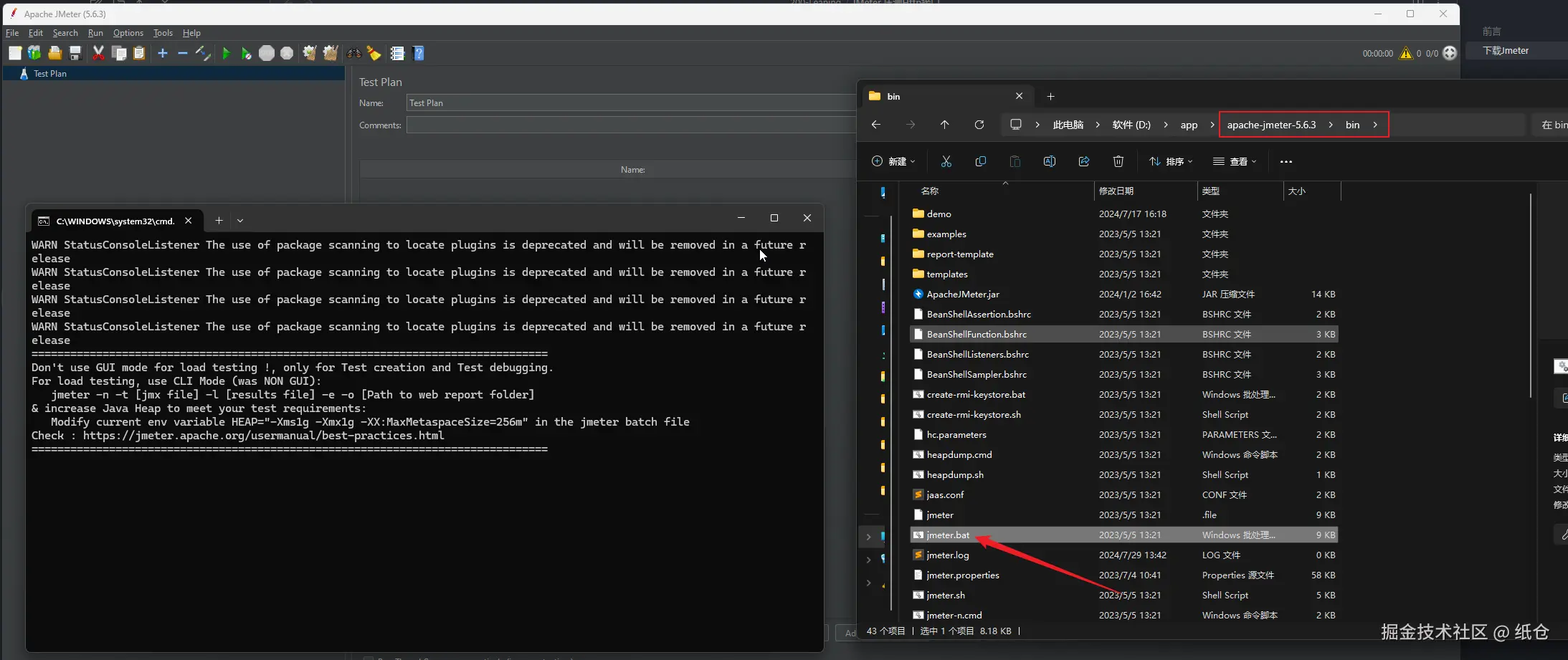Image resolution: width=1568 pixels, height=660 pixels.
Task: Click the enable/disable Toggle toolbar icon
Action: click(x=203, y=54)
